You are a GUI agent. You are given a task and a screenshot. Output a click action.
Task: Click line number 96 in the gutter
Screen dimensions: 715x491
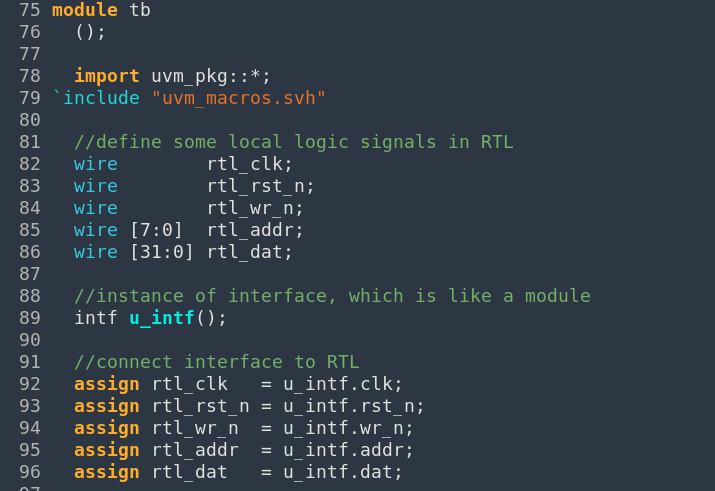[x=30, y=472]
